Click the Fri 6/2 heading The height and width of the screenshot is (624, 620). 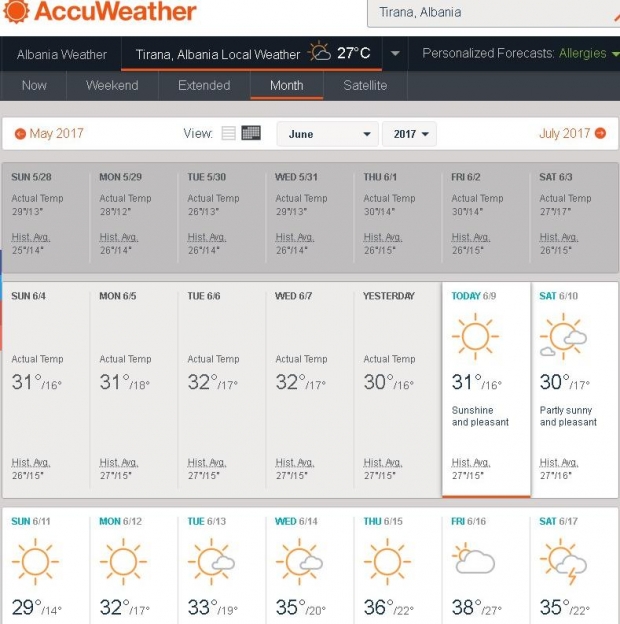pyautogui.click(x=466, y=177)
